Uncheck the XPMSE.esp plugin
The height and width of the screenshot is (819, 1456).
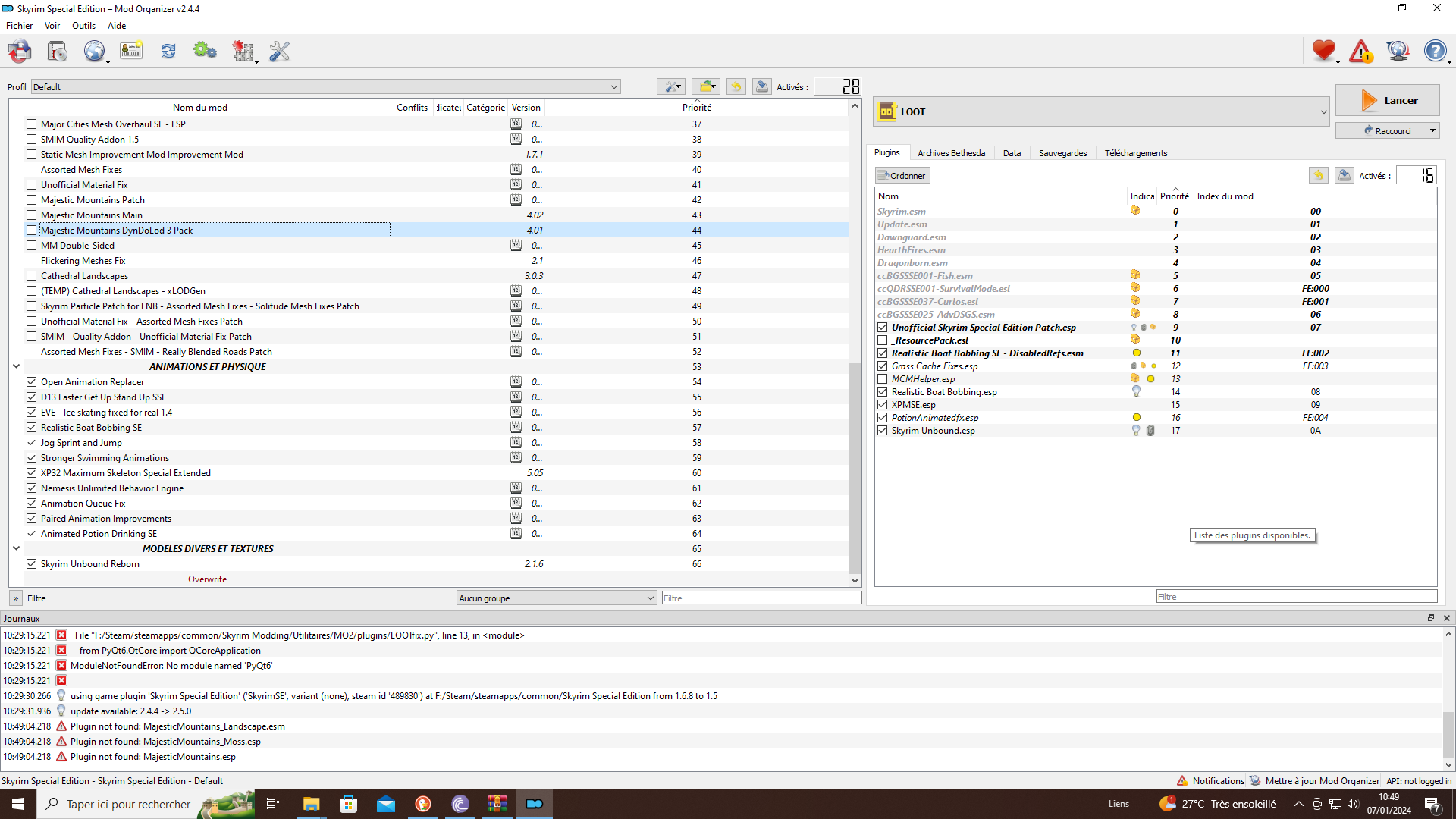pos(882,405)
